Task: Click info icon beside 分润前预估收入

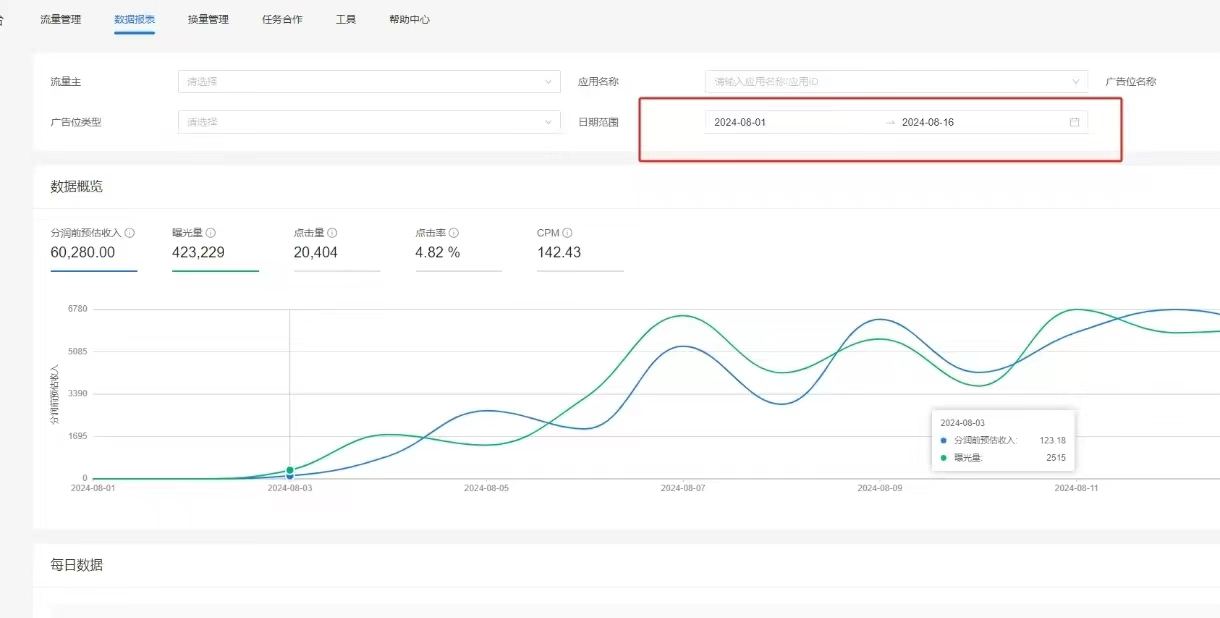Action: point(130,233)
